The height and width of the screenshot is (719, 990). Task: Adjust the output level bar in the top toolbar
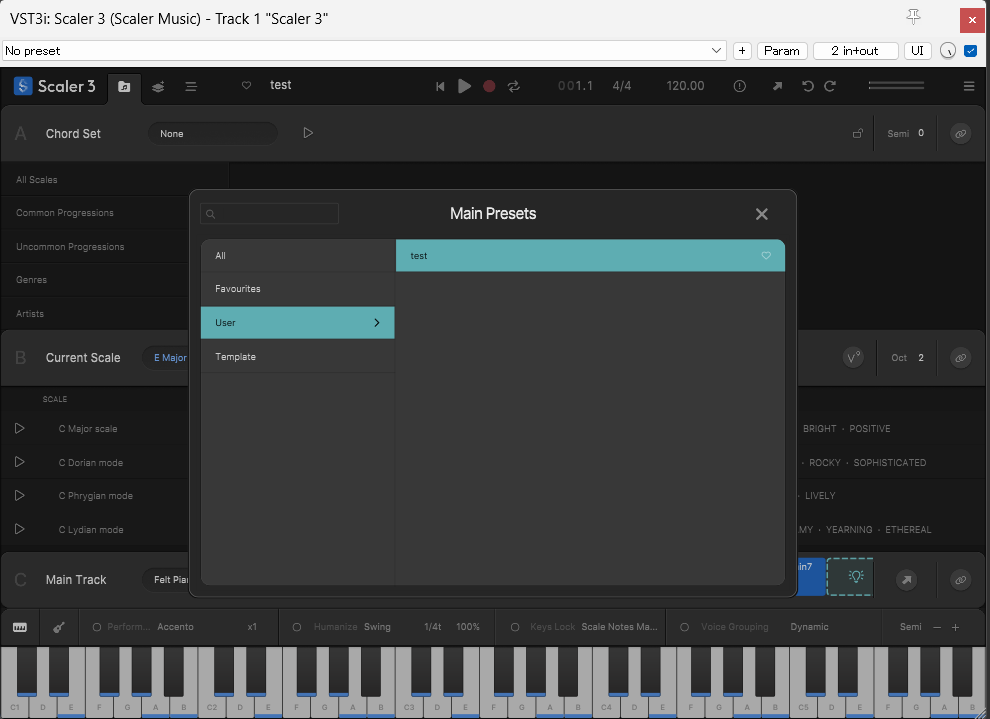coord(896,85)
